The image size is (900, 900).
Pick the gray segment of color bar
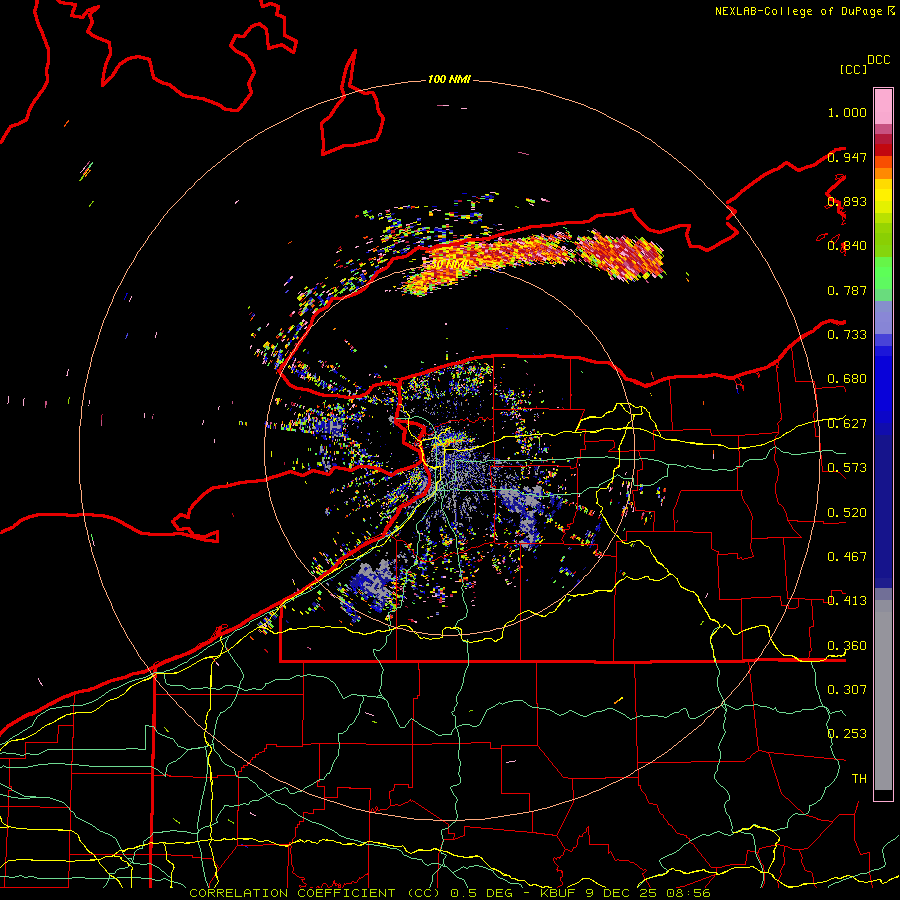click(x=883, y=695)
